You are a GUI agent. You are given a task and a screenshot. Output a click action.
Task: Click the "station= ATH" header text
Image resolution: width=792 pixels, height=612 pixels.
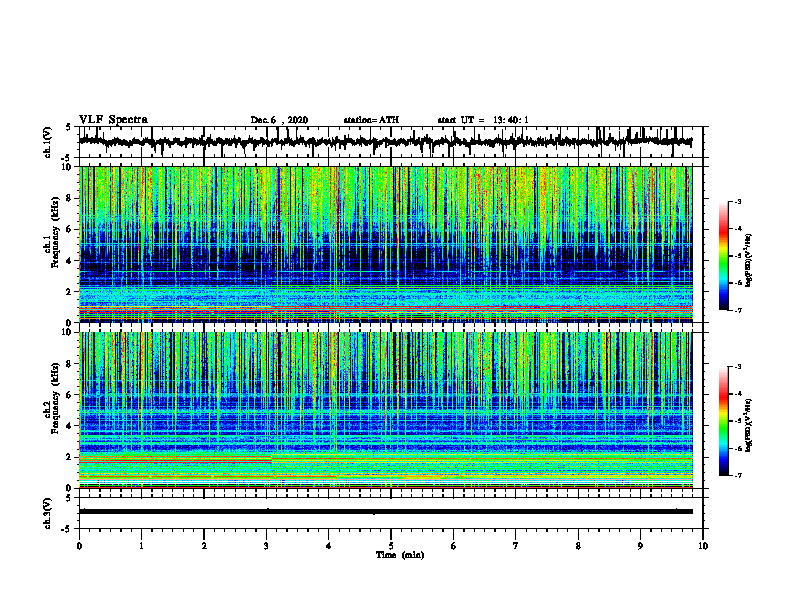pyautogui.click(x=371, y=120)
